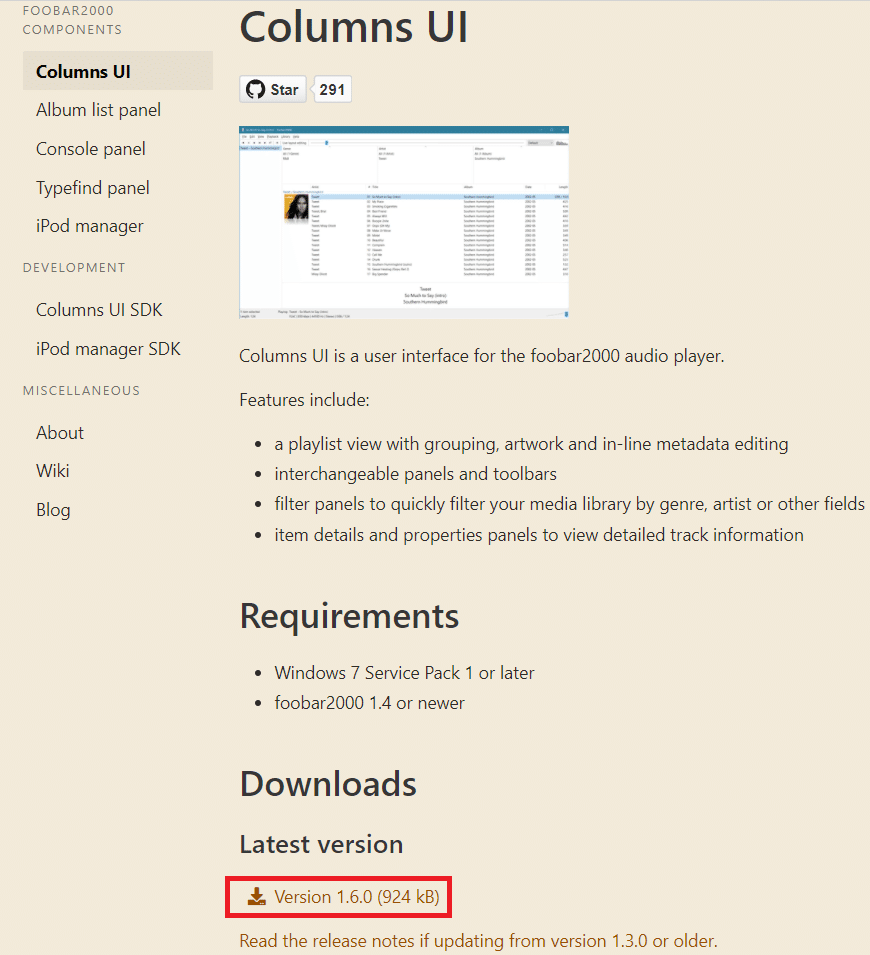This screenshot has height=955, width=870.
Task: Open the iPod manager SDK page
Action: point(108,349)
